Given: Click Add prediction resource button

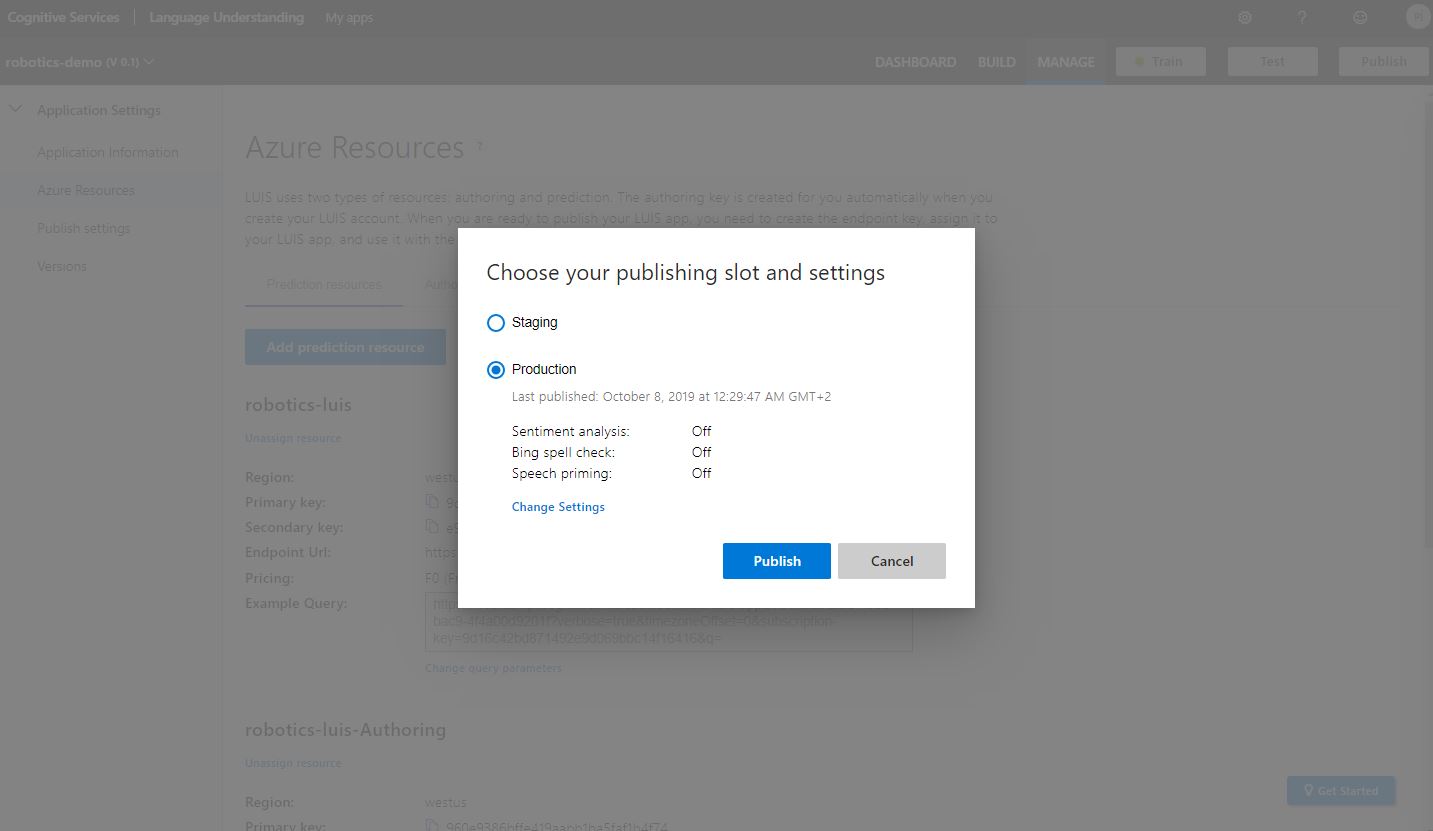Looking at the screenshot, I should point(345,347).
